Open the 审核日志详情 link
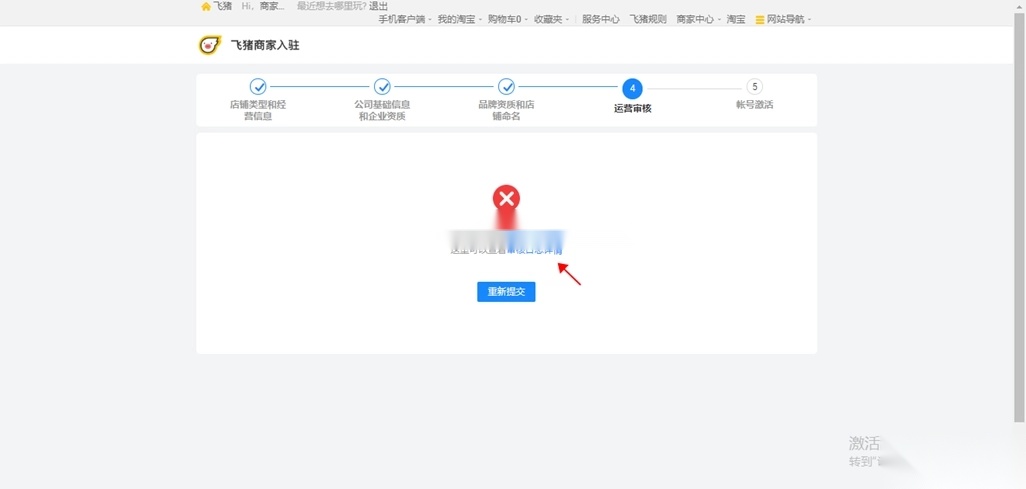1026x489 pixels. 535,251
